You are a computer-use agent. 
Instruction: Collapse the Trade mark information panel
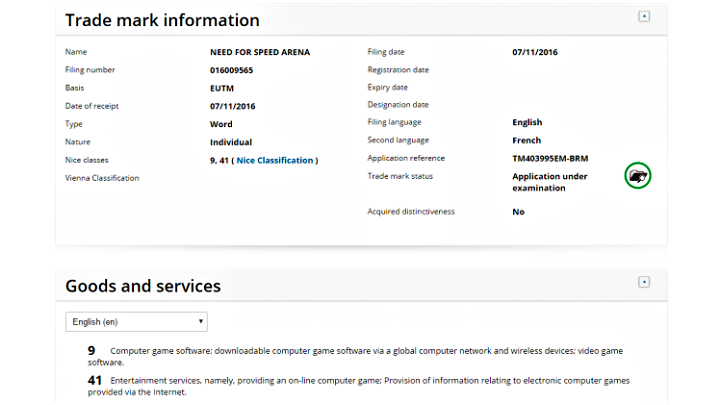click(644, 16)
